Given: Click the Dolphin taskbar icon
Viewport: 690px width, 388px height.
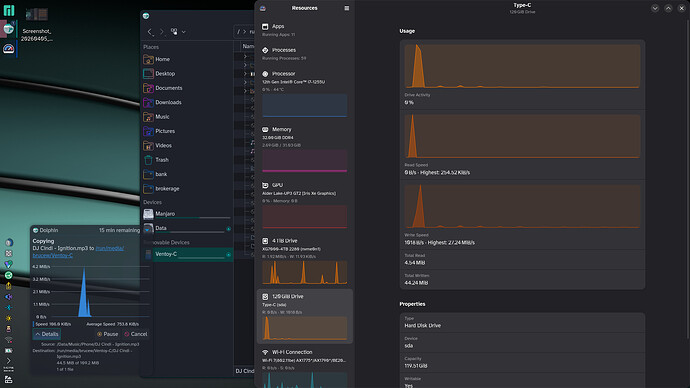Looking at the screenshot, I should pyautogui.click(x=9, y=29).
